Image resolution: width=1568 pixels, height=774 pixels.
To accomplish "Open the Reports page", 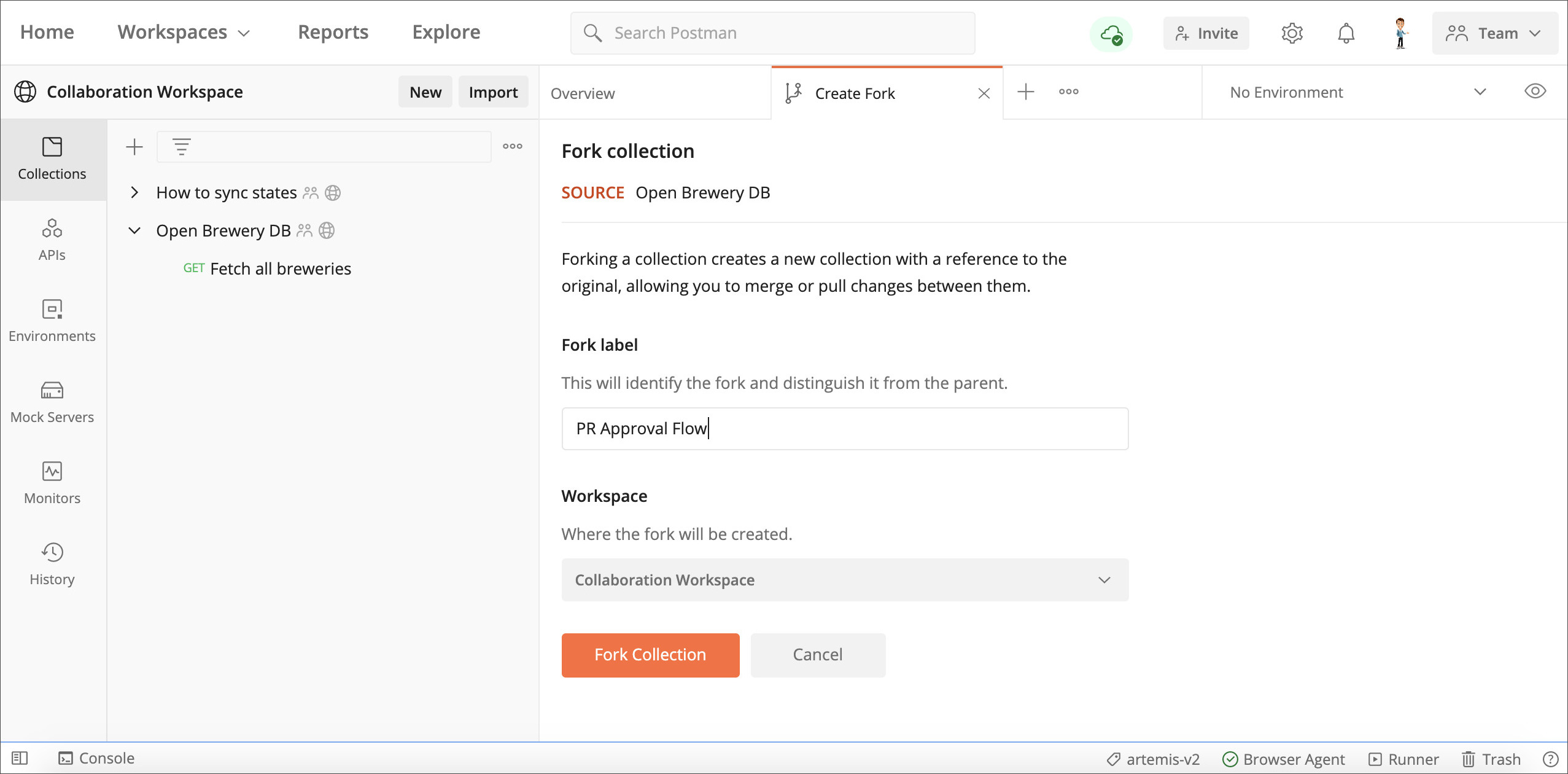I will coord(333,32).
